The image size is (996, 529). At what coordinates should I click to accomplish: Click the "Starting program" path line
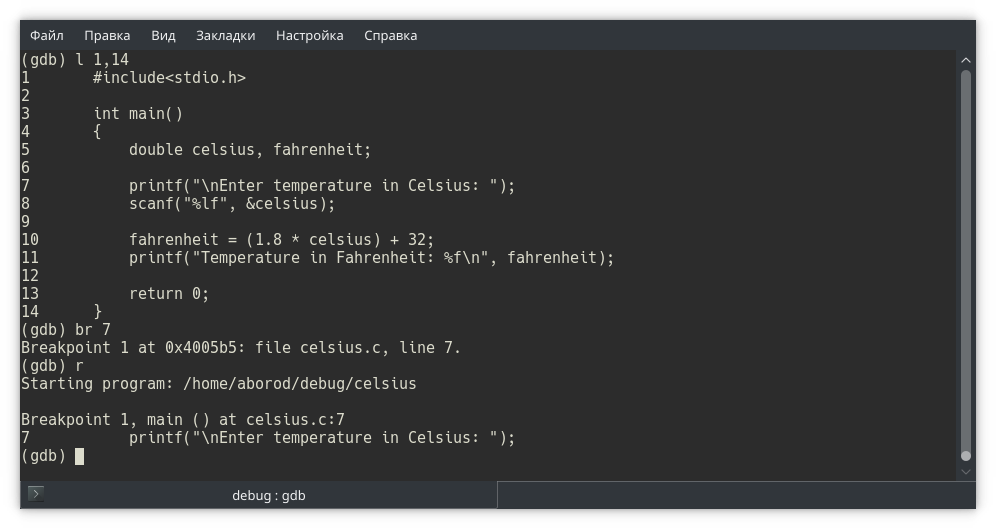[x=218, y=383]
